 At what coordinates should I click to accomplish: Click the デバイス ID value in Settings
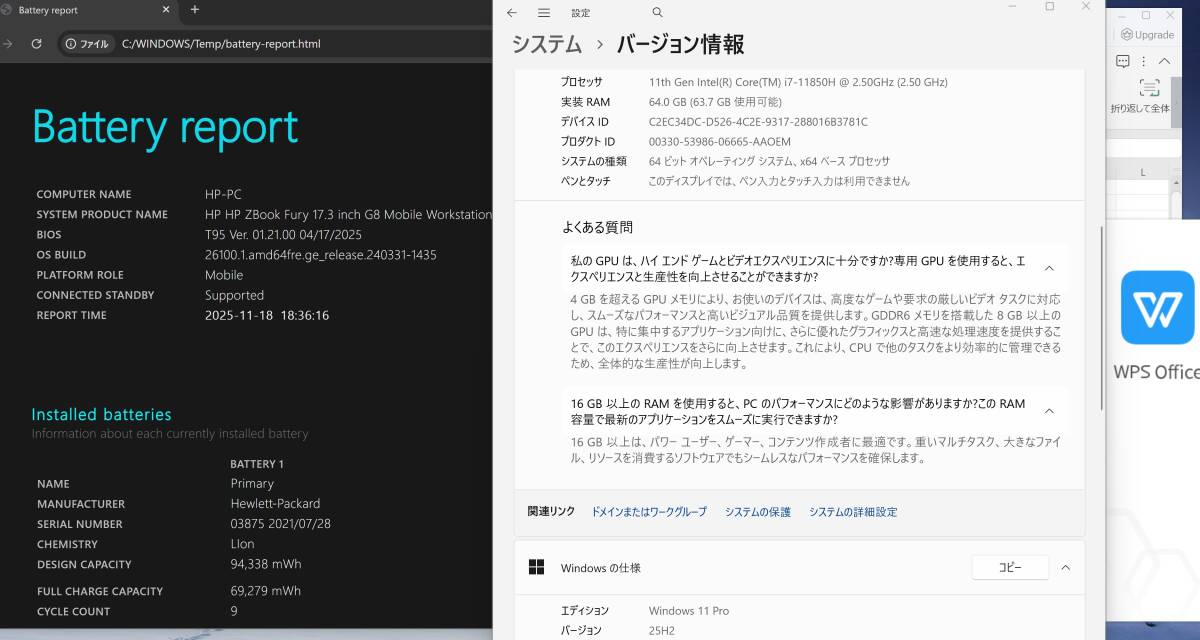point(758,122)
